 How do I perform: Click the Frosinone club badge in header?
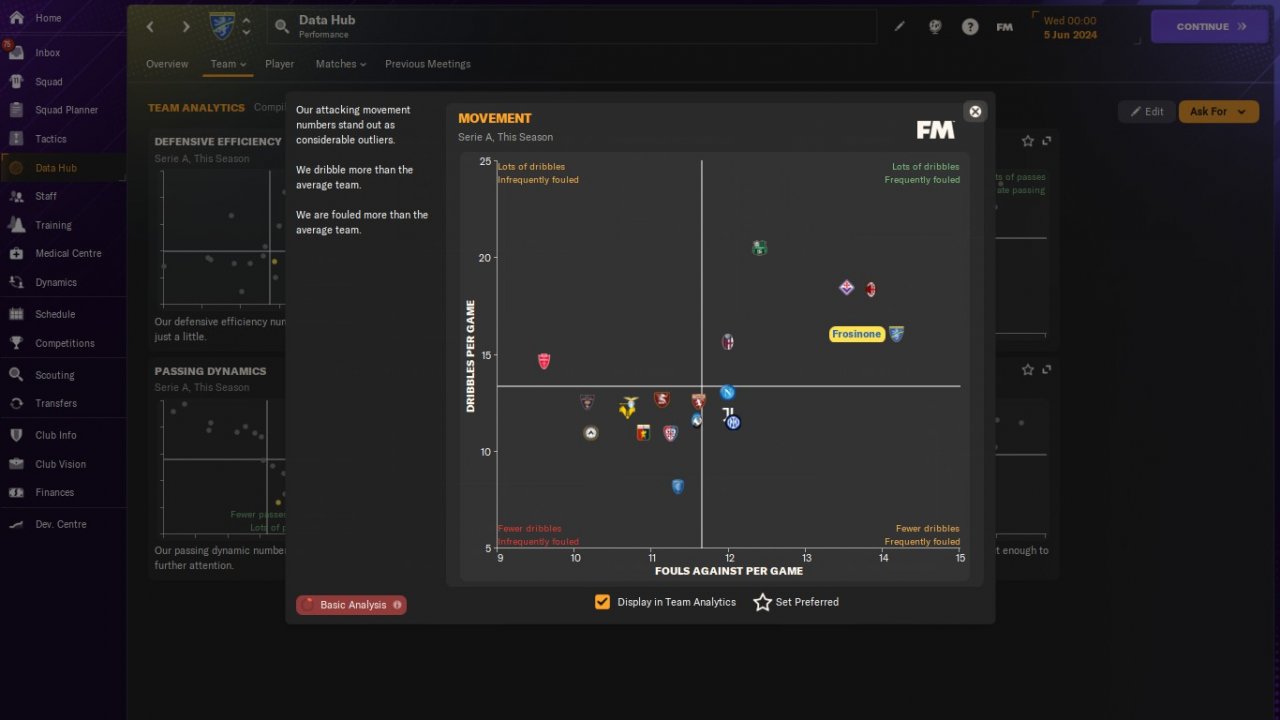click(x=222, y=26)
